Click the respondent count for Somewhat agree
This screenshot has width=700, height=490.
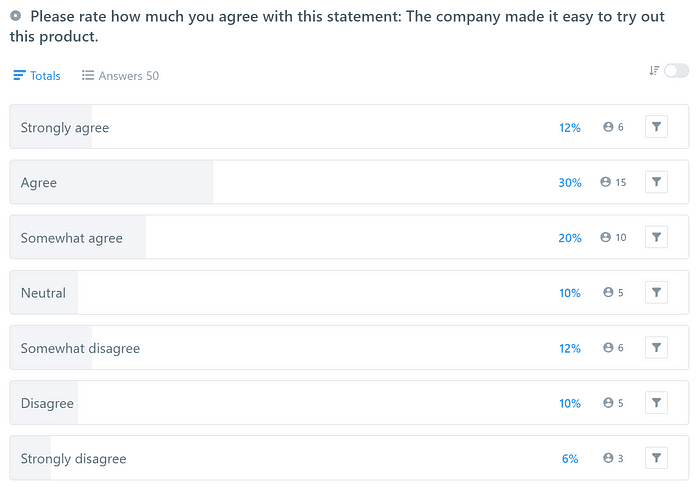[x=613, y=238]
